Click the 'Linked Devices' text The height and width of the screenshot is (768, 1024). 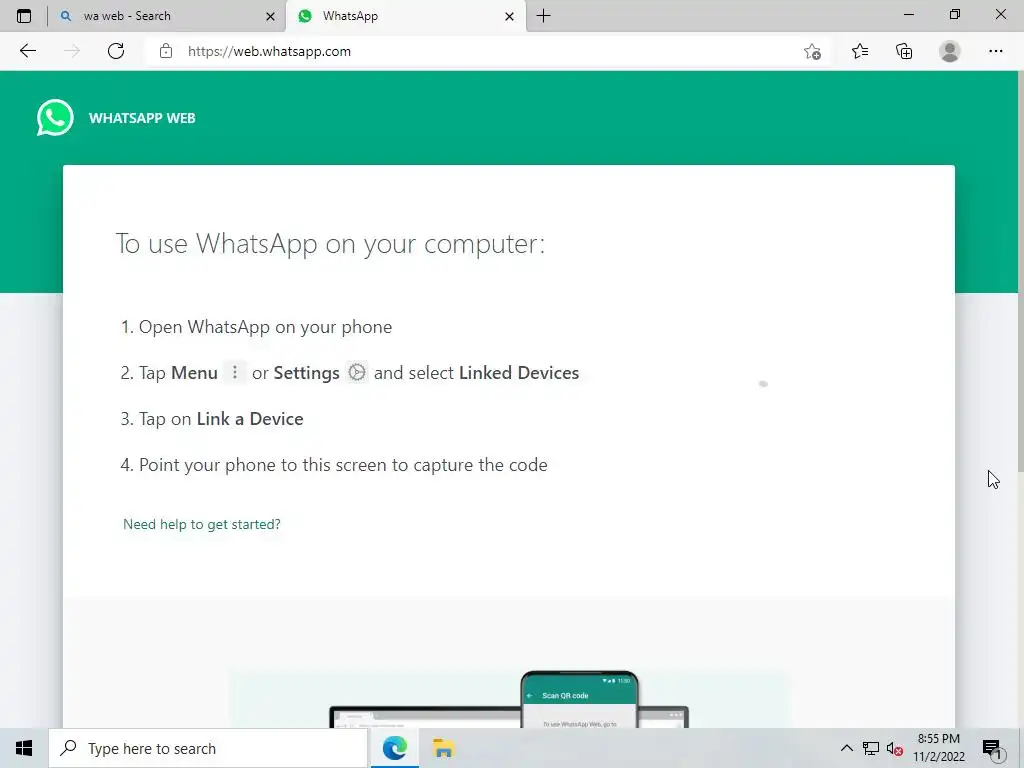click(x=519, y=373)
